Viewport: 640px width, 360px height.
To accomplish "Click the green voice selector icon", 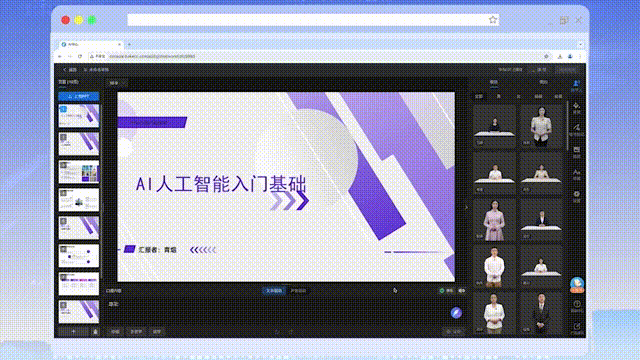I will 442,291.
